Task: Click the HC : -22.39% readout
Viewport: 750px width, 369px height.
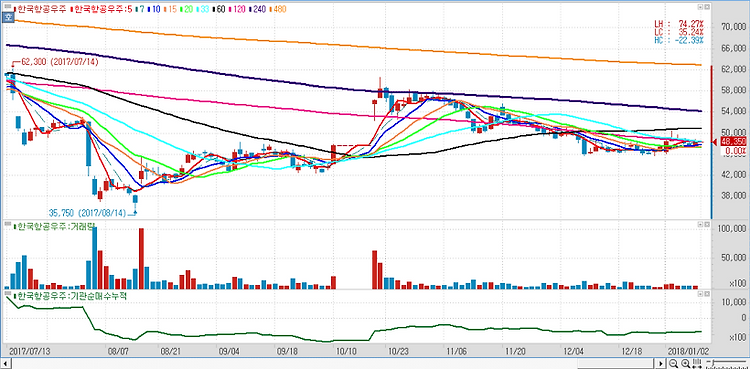Action: [x=679, y=40]
